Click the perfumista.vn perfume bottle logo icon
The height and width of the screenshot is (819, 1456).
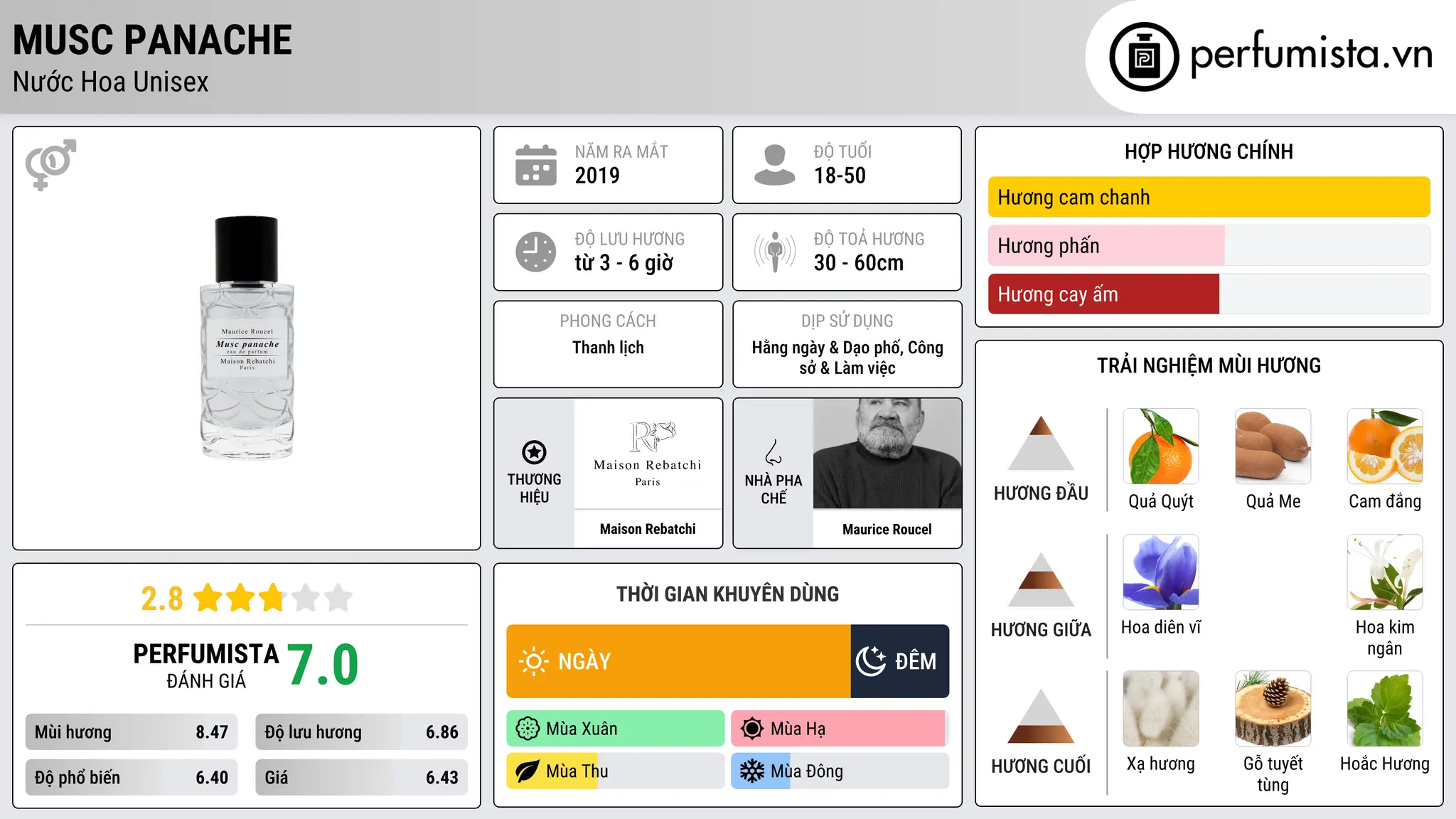pos(1144,57)
